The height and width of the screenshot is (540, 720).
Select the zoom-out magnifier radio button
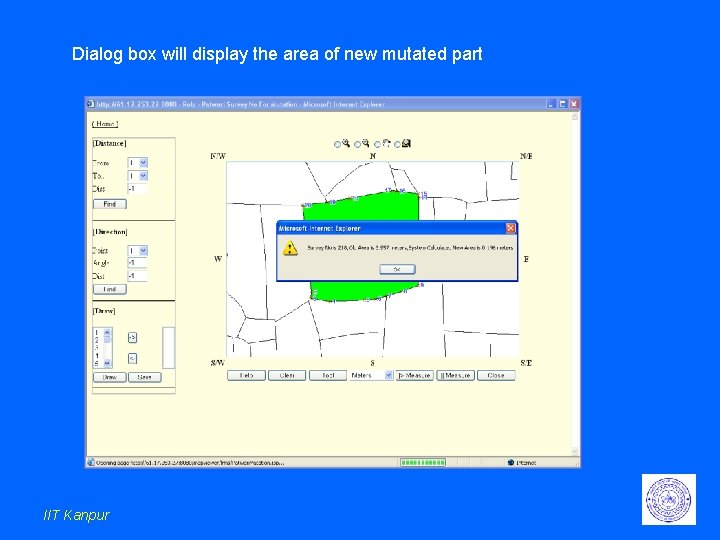point(357,144)
